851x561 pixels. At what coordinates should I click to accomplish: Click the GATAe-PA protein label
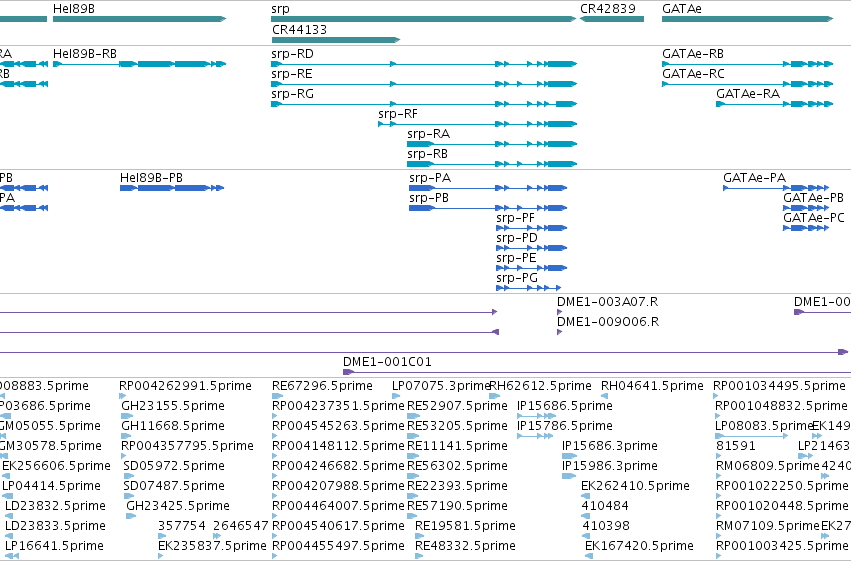(754, 178)
